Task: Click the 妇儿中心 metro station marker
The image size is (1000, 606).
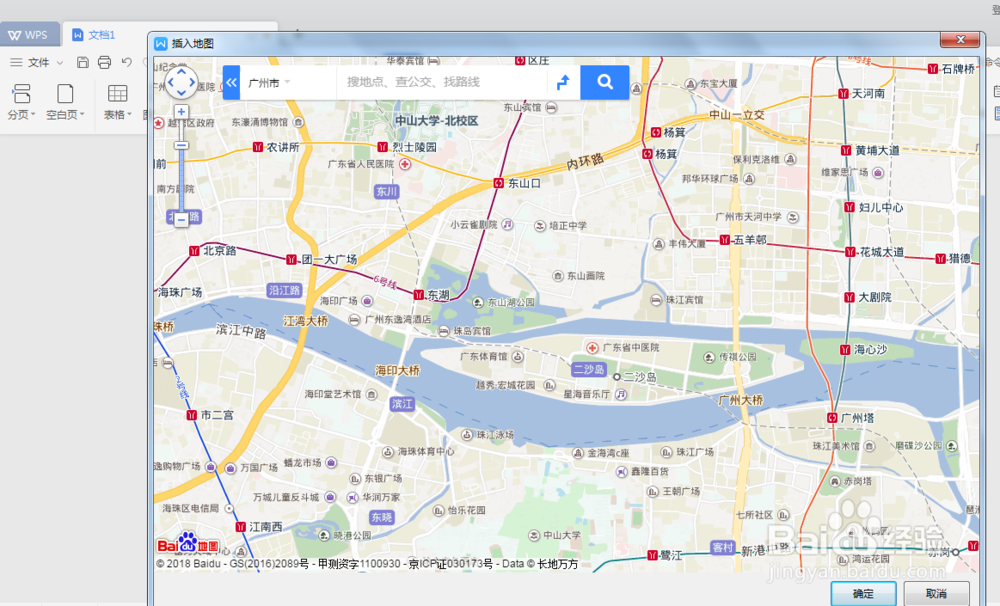Action: tap(849, 207)
